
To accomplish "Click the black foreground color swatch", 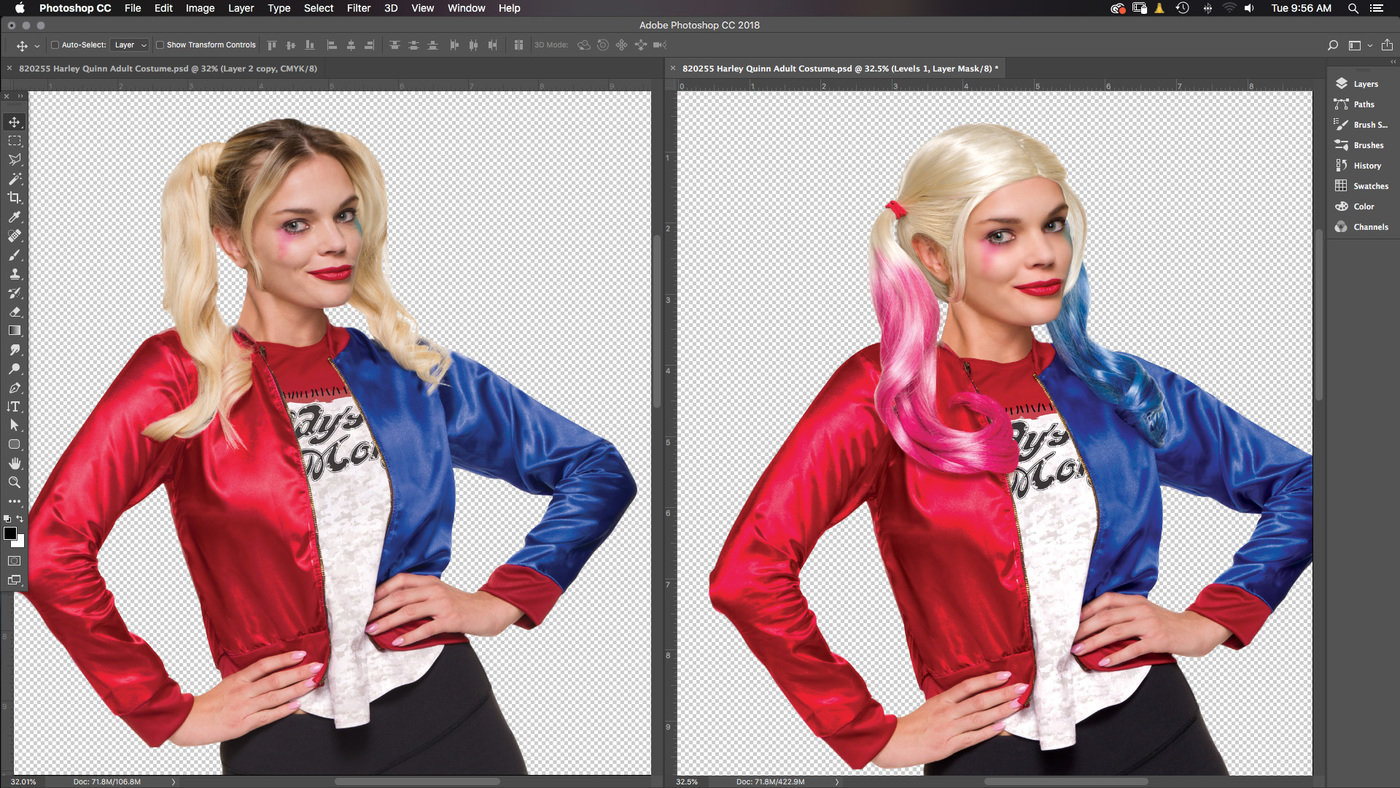I will [x=10, y=533].
